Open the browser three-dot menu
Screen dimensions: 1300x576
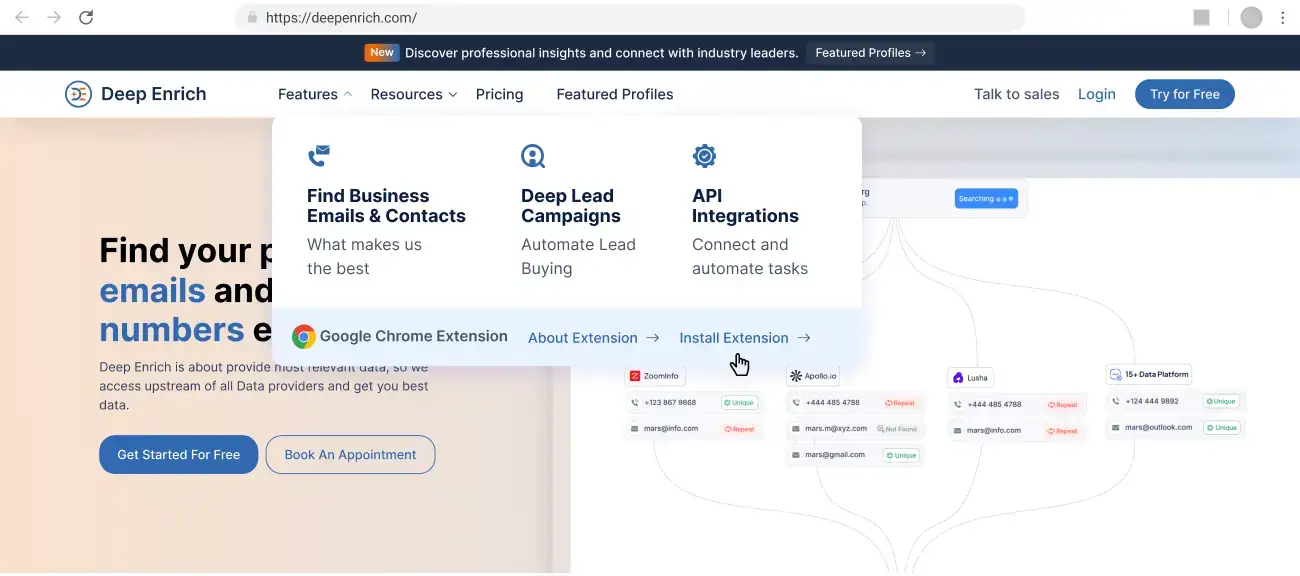pos(1283,17)
